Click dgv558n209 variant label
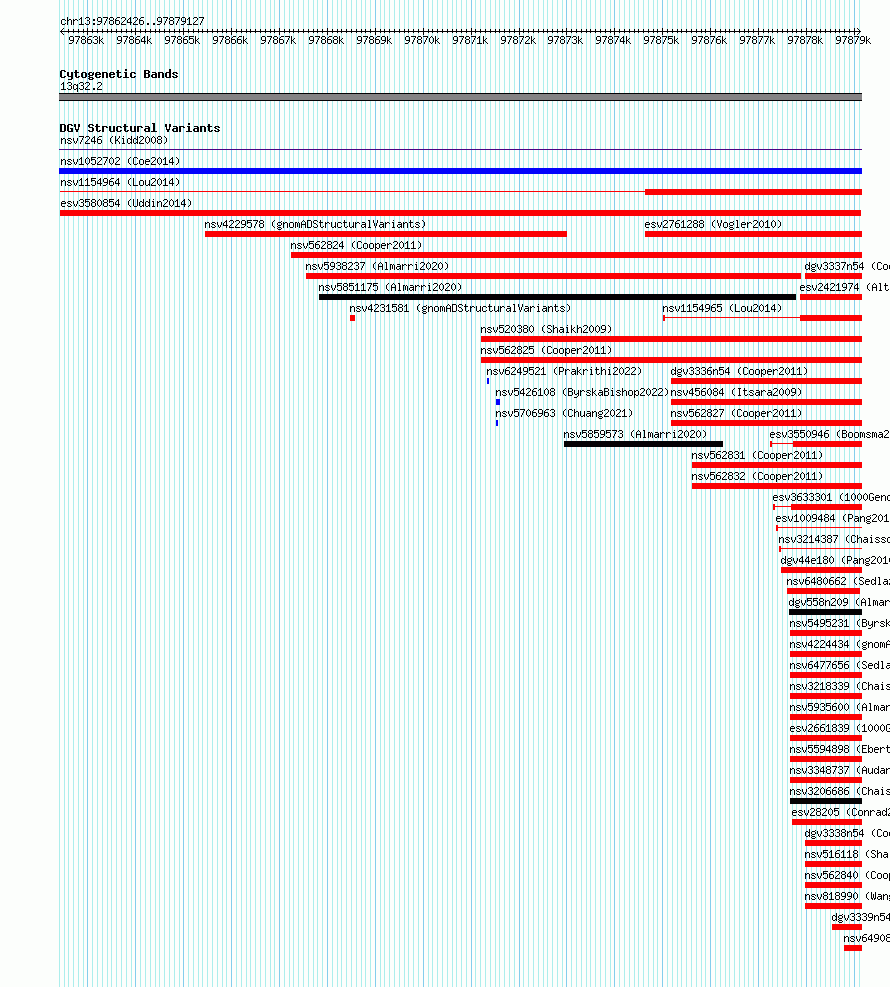This screenshot has width=890, height=987. [x=839, y=602]
